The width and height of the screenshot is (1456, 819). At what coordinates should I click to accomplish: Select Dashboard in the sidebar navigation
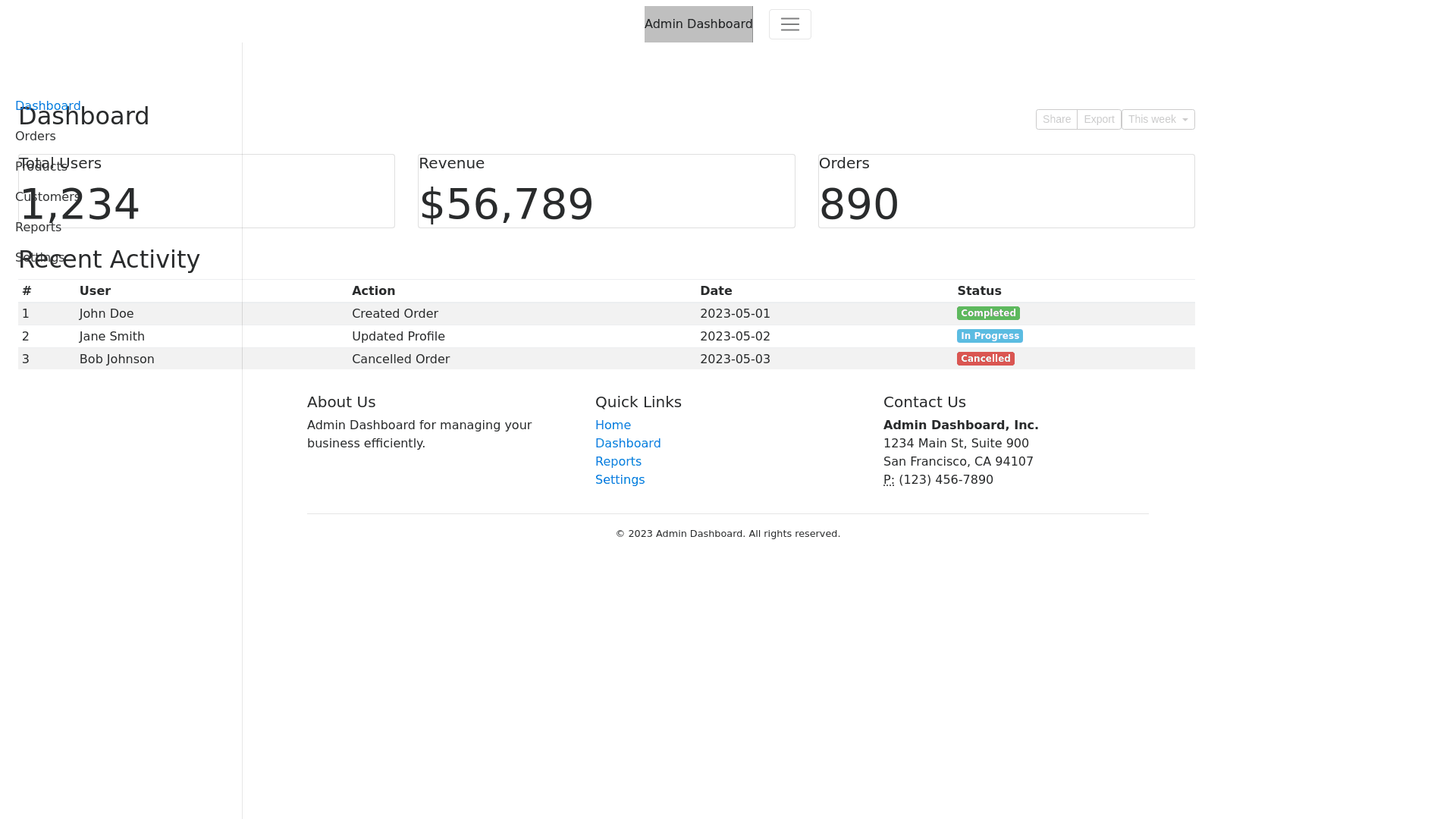pyautogui.click(x=48, y=105)
